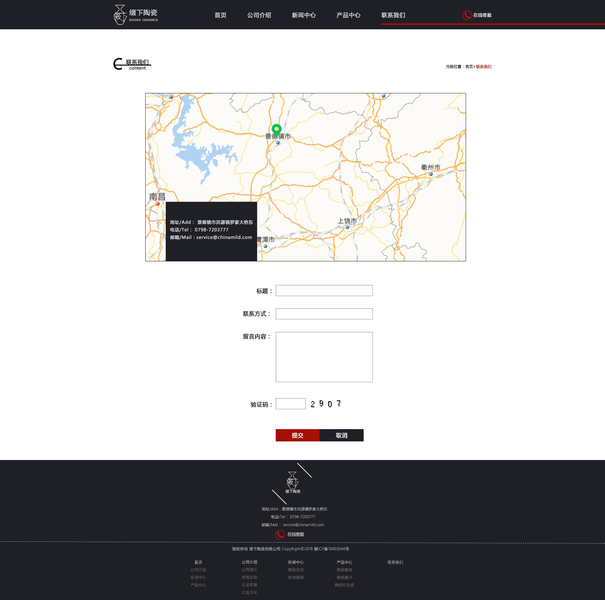The height and width of the screenshot is (600, 605).
Task: Open 新闻中心 in the top navigation
Action: (304, 15)
